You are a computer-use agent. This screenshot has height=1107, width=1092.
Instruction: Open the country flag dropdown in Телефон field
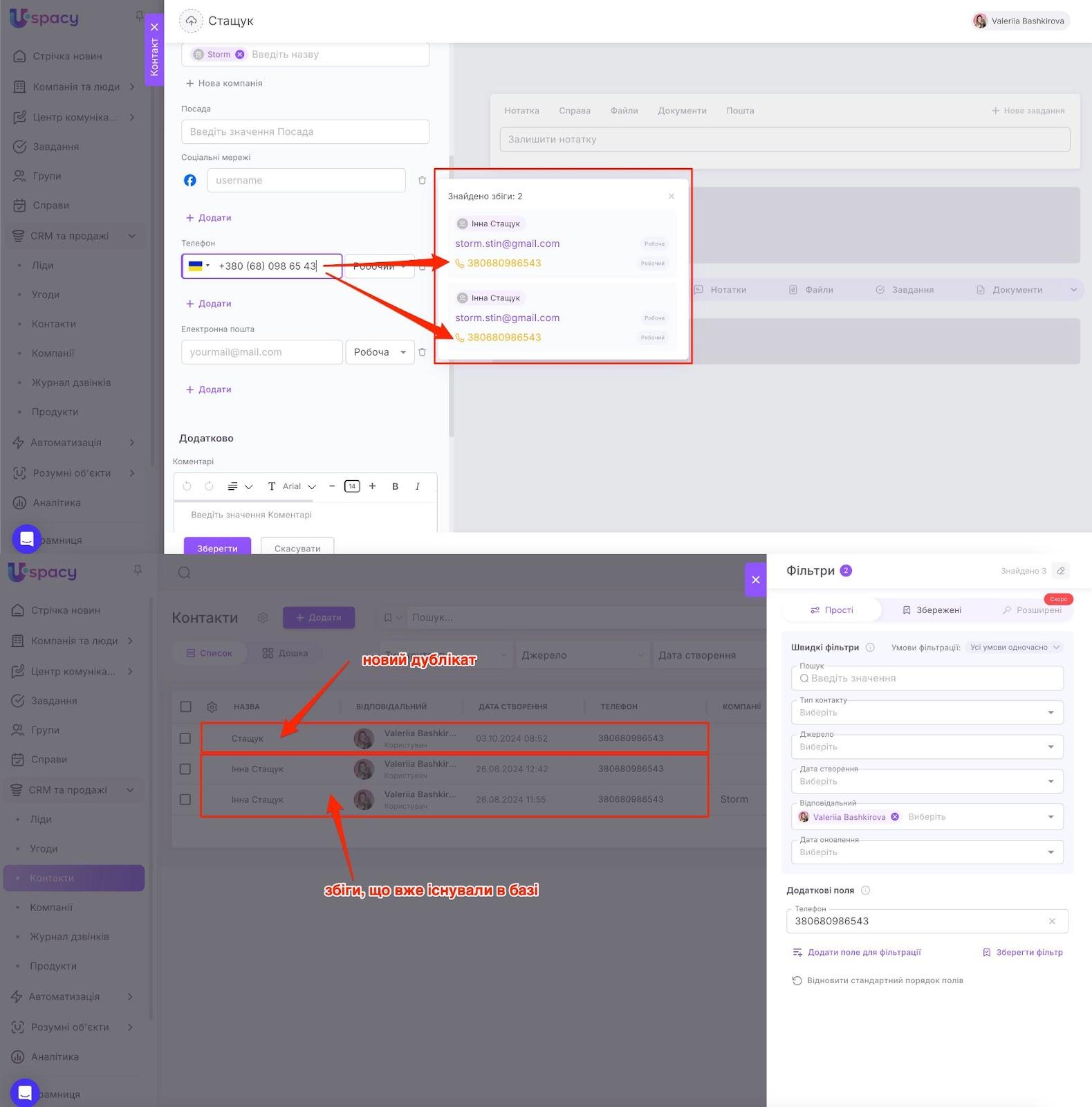[x=198, y=266]
